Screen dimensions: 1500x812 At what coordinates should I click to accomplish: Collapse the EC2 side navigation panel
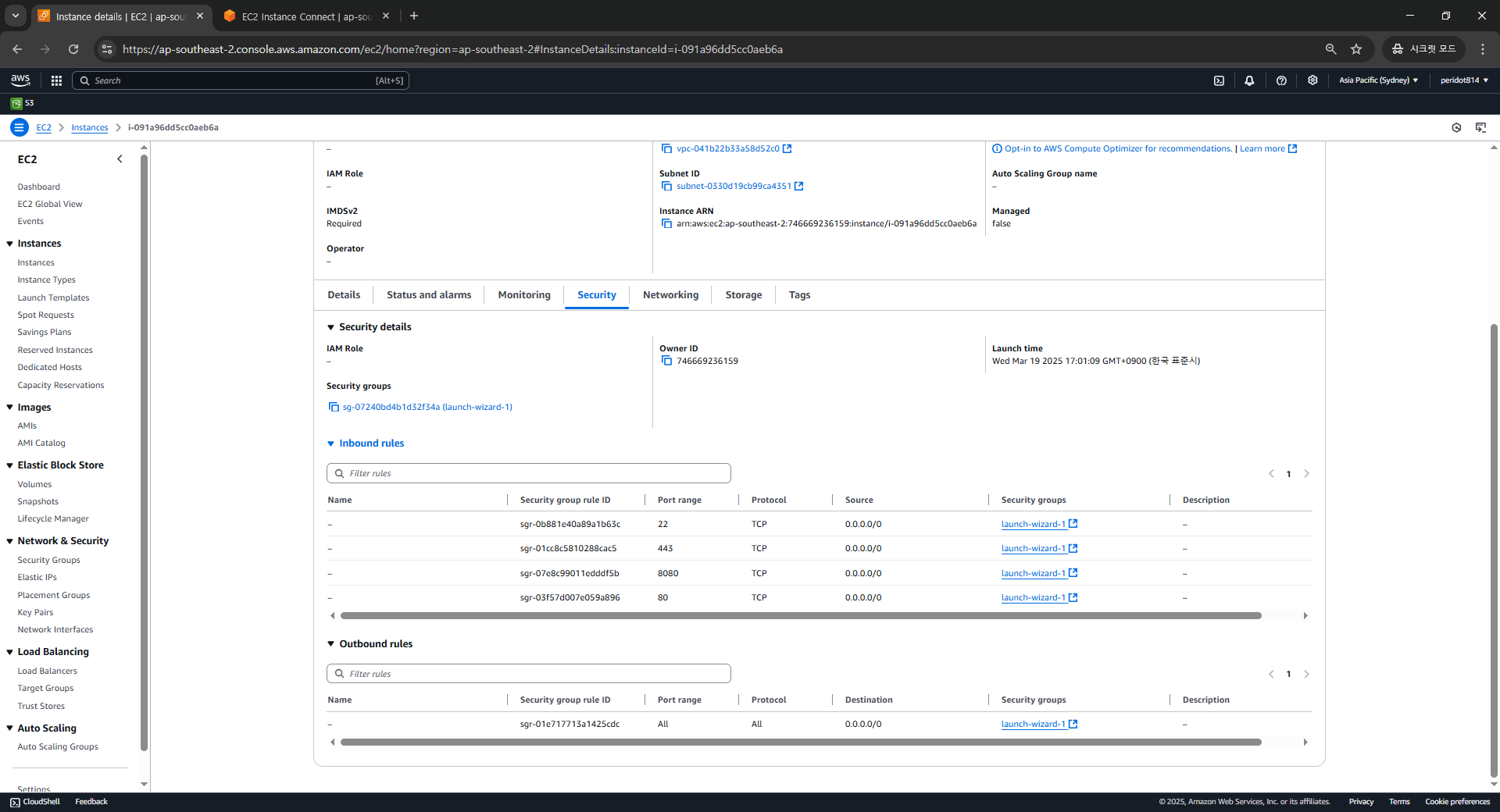click(x=120, y=159)
